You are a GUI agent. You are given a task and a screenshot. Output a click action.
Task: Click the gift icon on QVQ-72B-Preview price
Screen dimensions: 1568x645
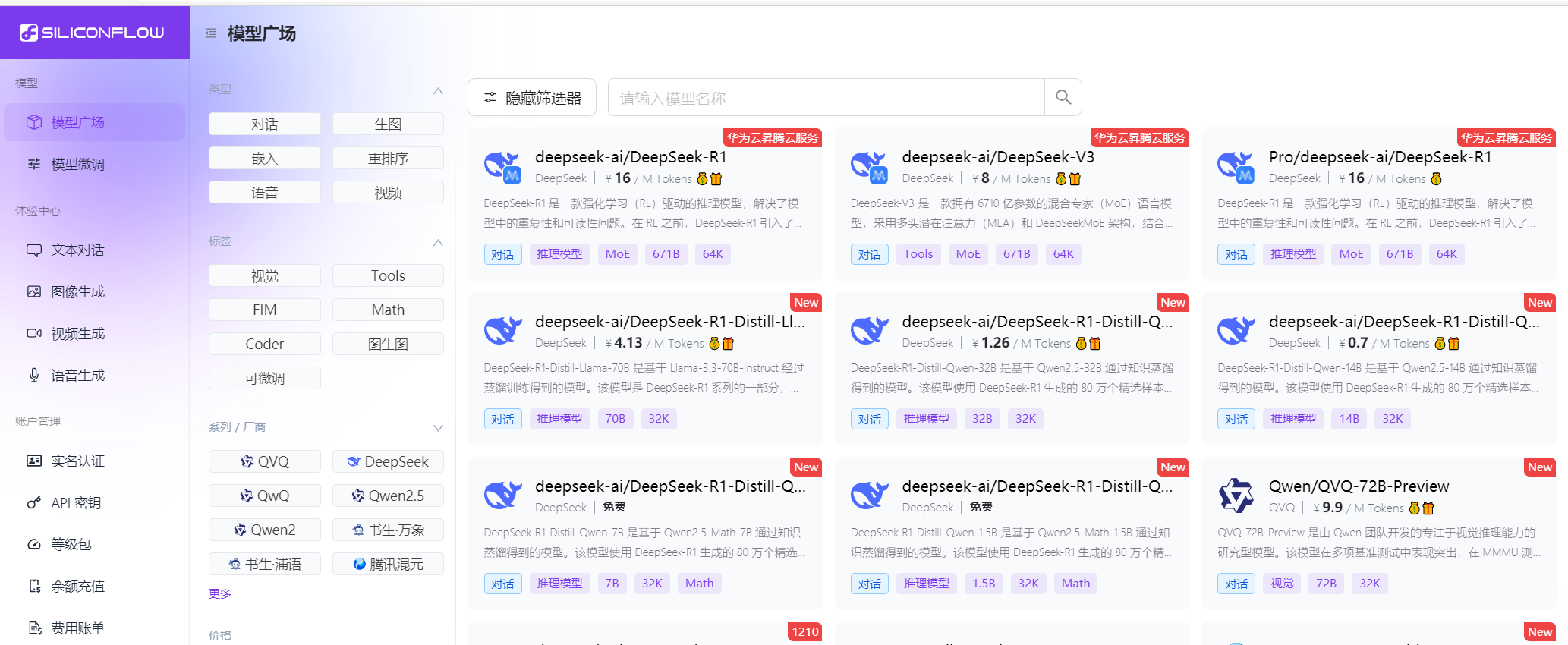click(1428, 508)
